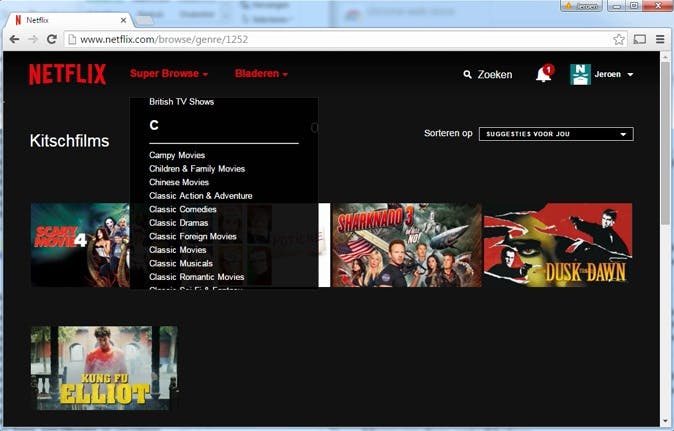
Task: Open Scary Movie 4 thumbnail
Action: point(80,245)
